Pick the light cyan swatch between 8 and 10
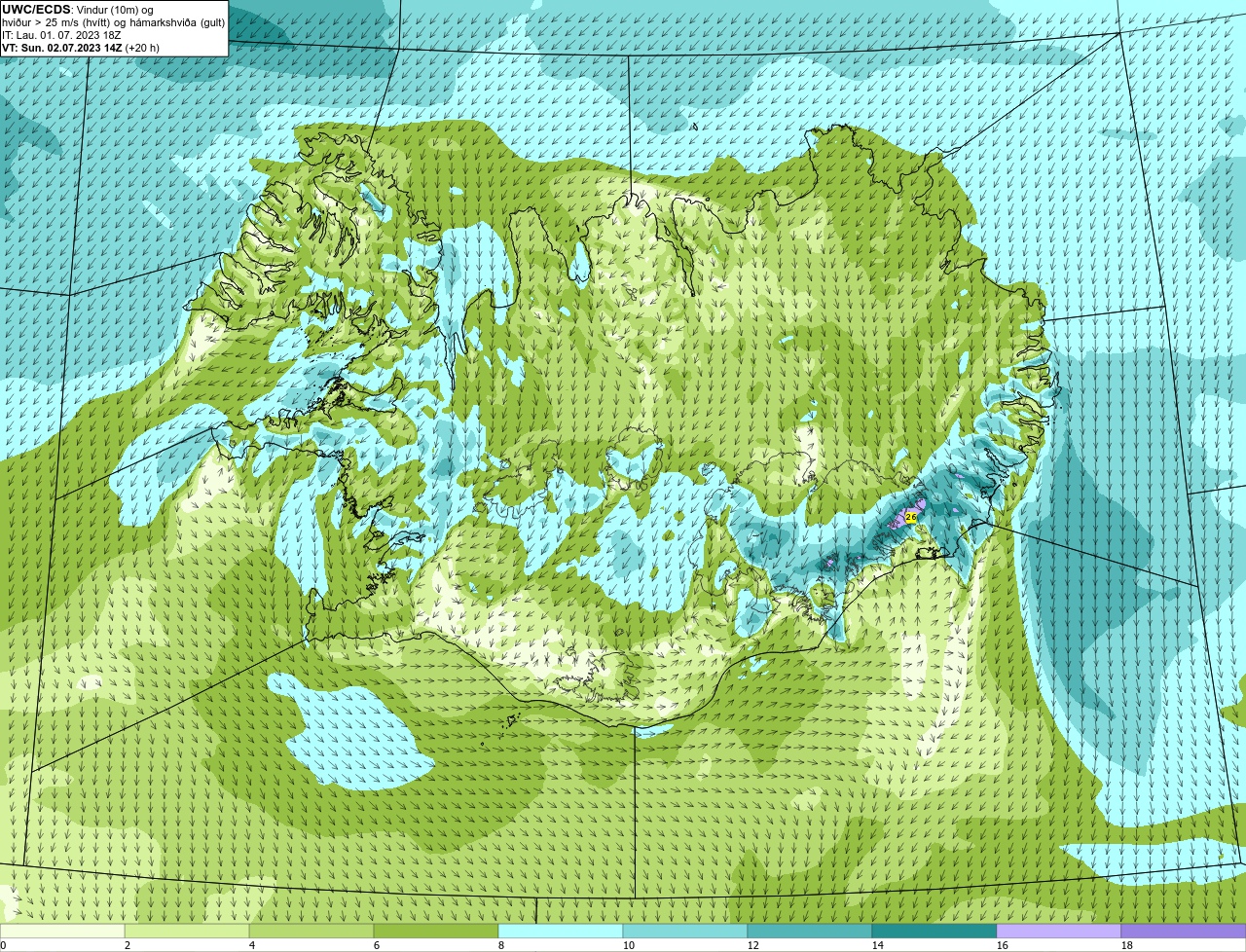 coord(561,932)
